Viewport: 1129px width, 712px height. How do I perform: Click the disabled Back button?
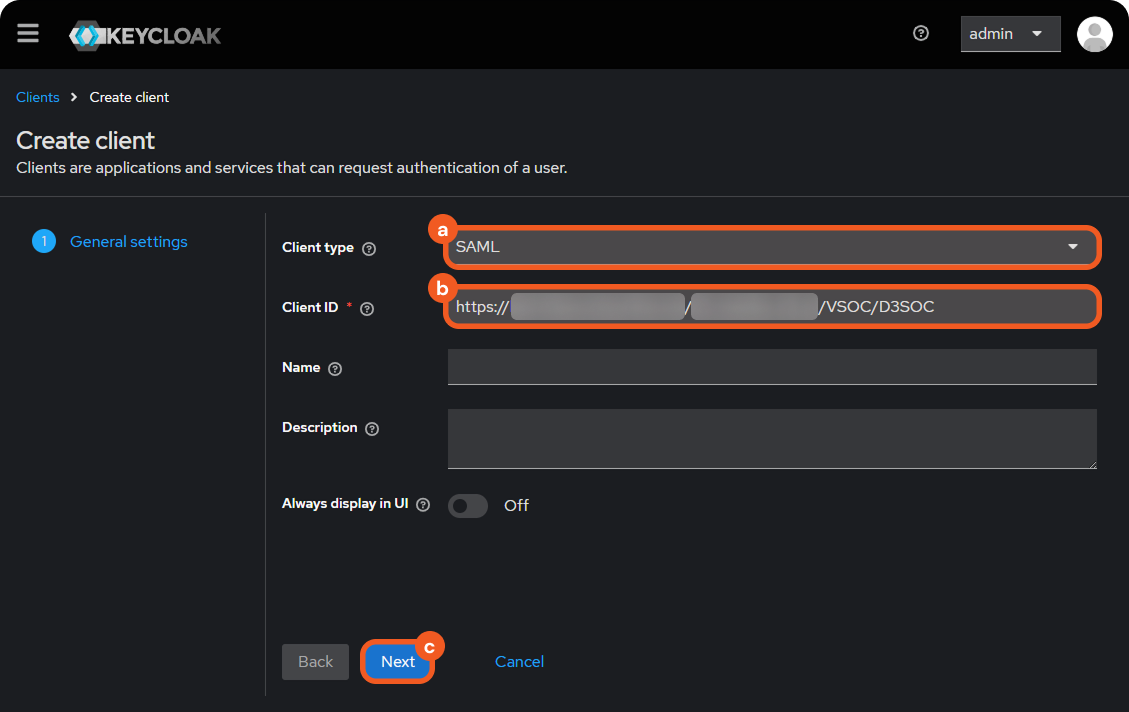click(315, 662)
